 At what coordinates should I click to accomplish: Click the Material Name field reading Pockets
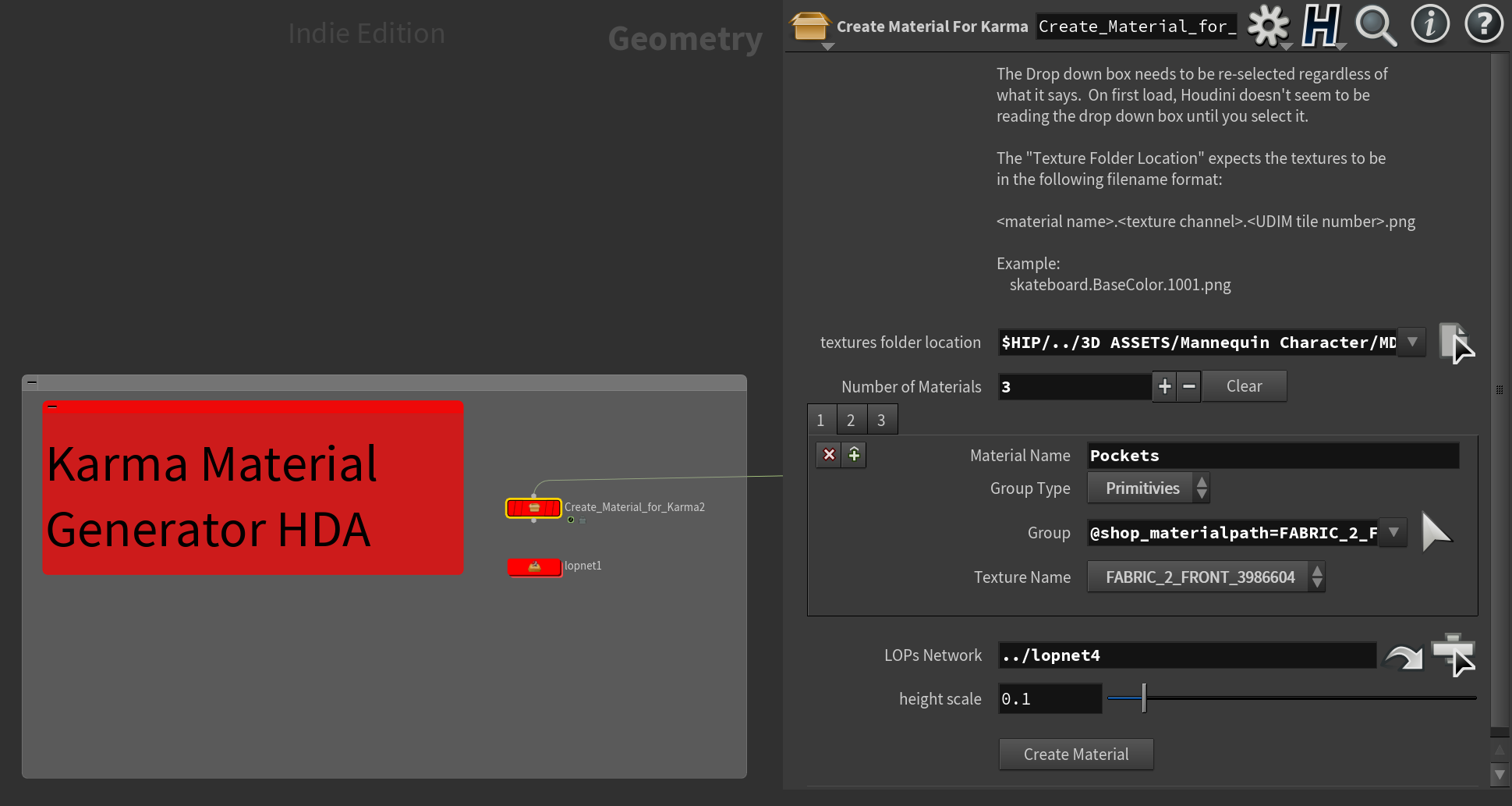1273,456
